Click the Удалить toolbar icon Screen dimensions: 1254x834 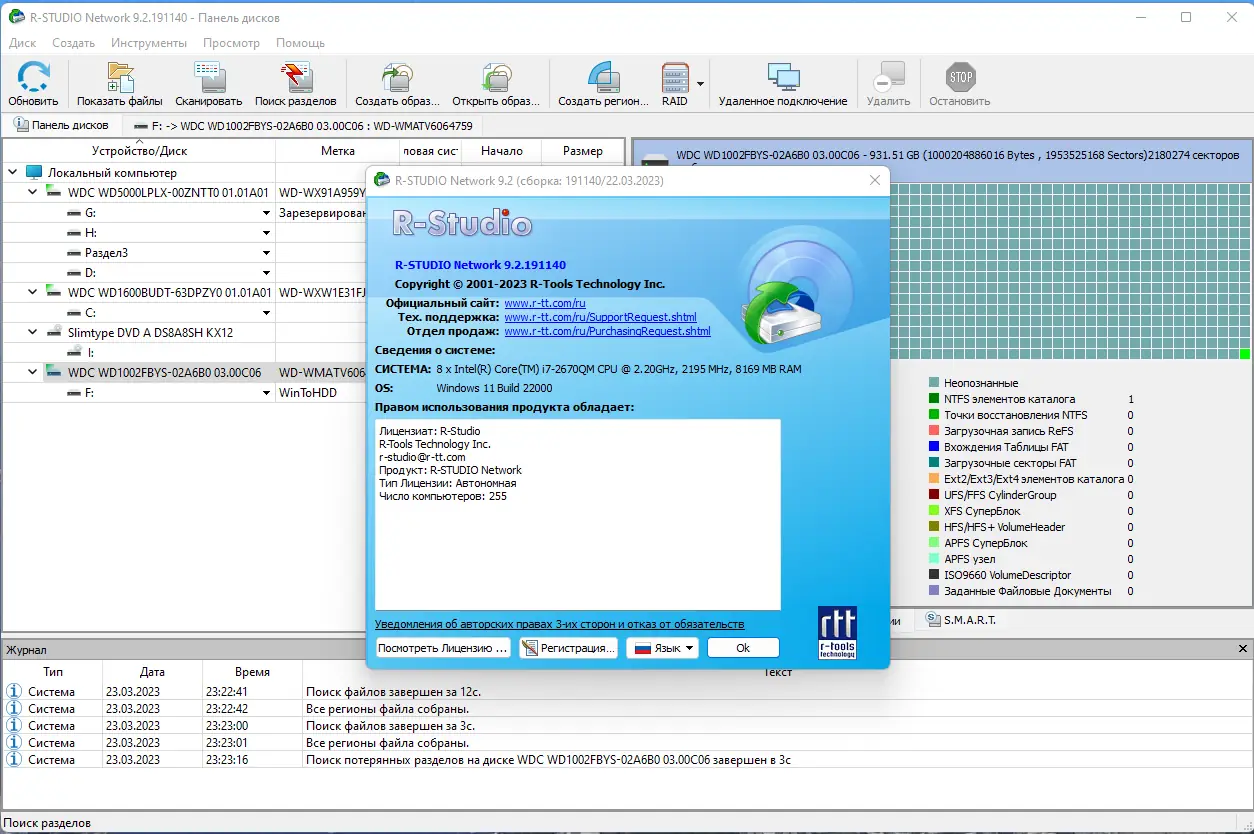(x=888, y=78)
